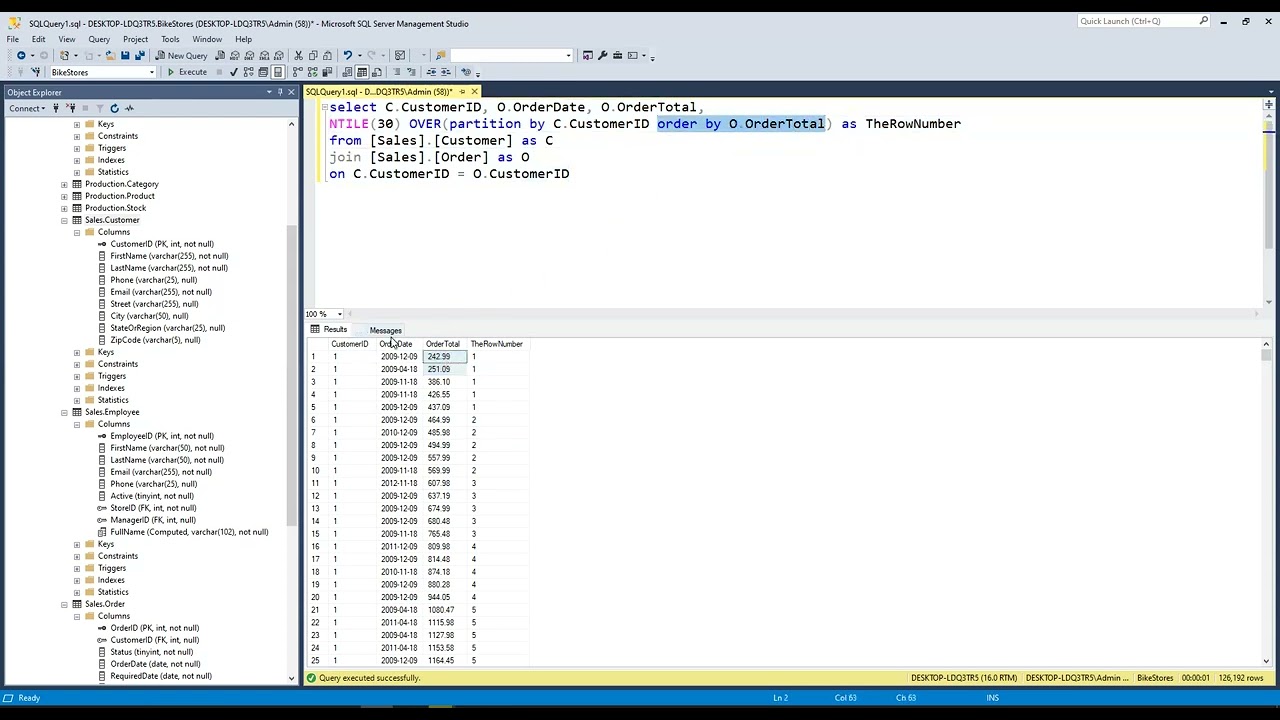The height and width of the screenshot is (720, 1280).
Task: Click the Save All toolbar icon
Action: (x=139, y=55)
